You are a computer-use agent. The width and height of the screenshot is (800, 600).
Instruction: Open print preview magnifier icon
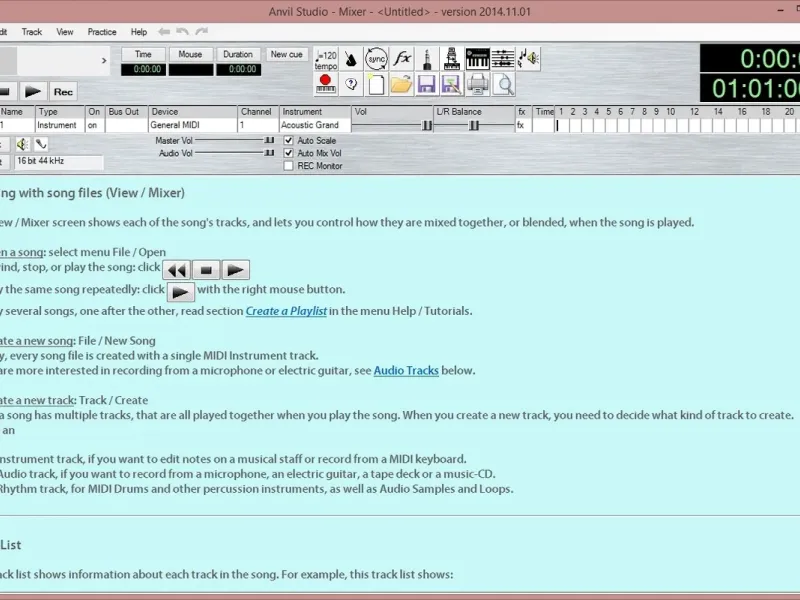tap(503, 85)
